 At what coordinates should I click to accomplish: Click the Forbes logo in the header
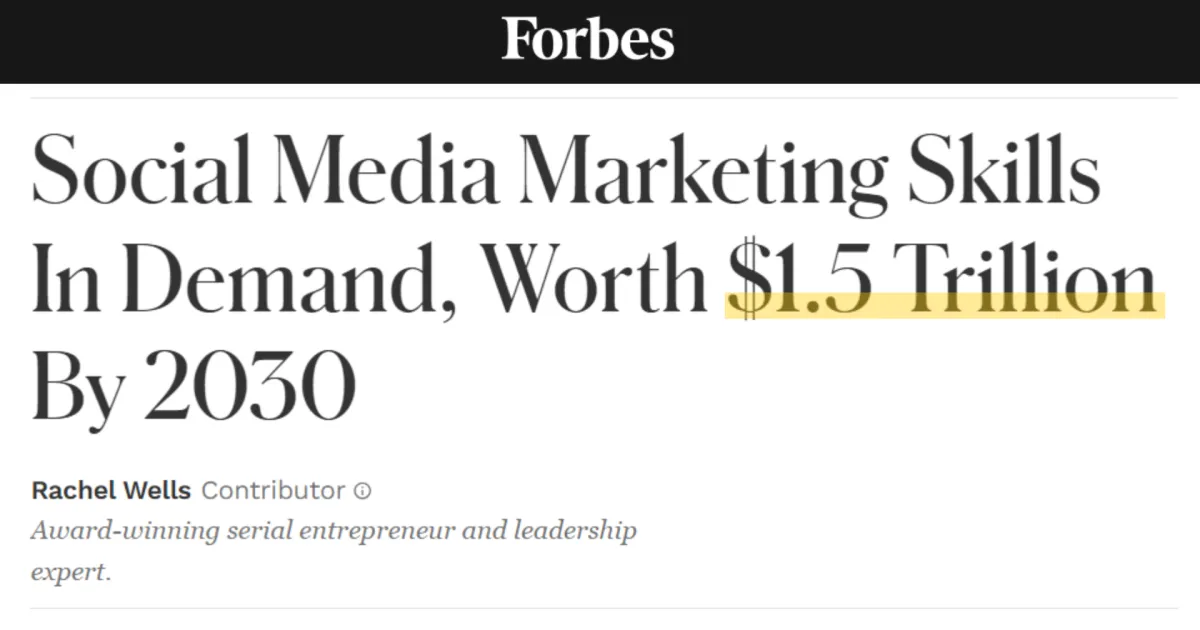[588, 40]
